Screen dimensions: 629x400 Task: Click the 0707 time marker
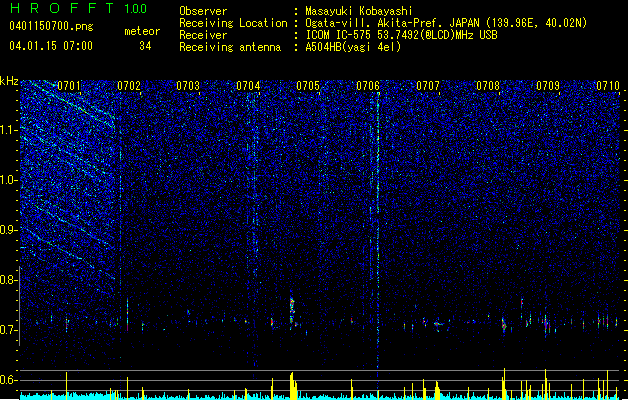click(428, 86)
